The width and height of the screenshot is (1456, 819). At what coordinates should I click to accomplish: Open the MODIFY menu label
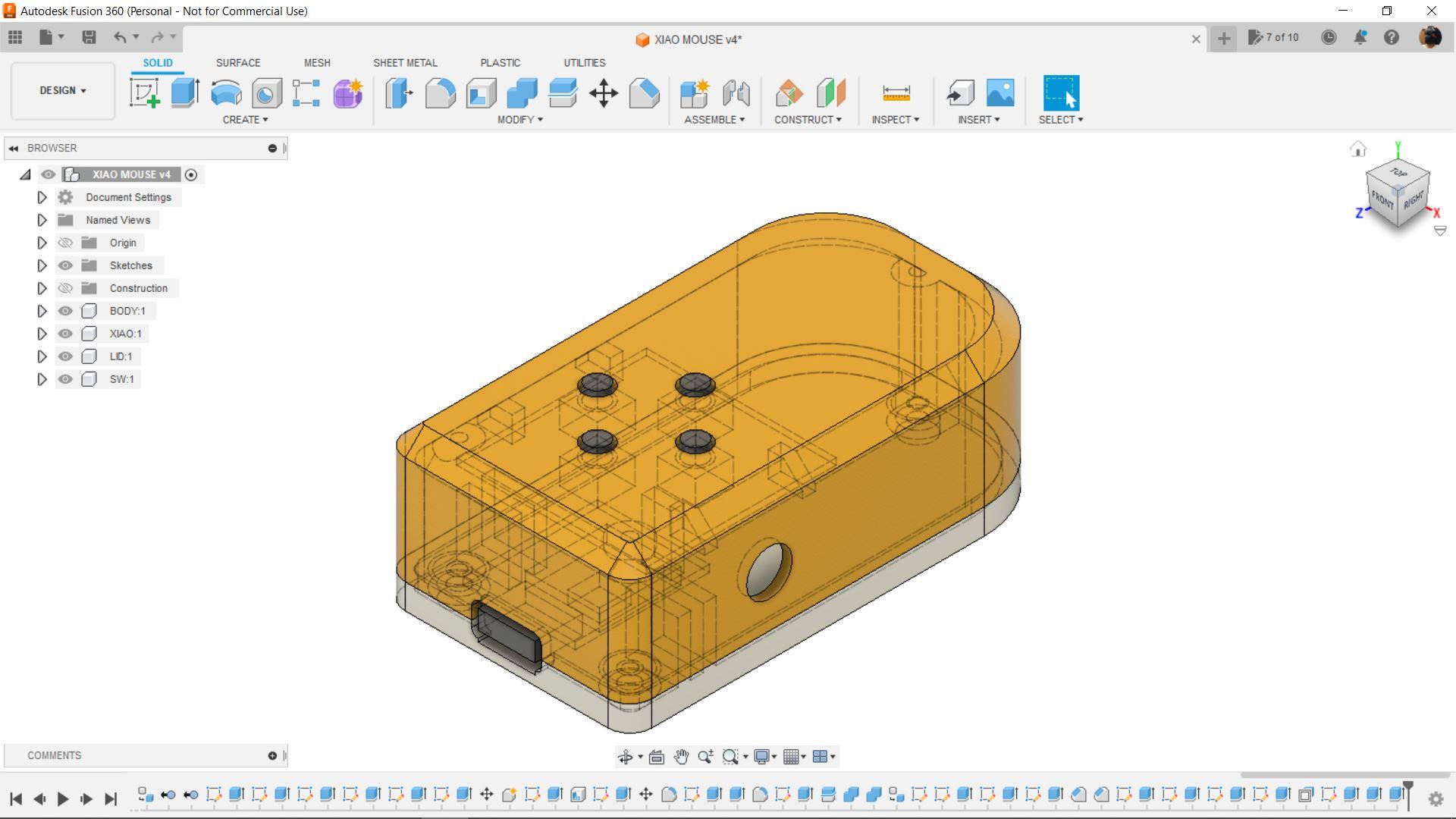[x=519, y=120]
